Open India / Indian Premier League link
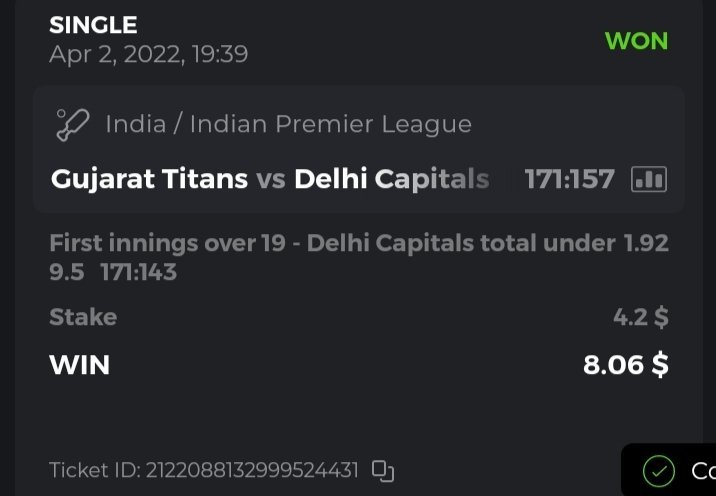 tap(288, 125)
